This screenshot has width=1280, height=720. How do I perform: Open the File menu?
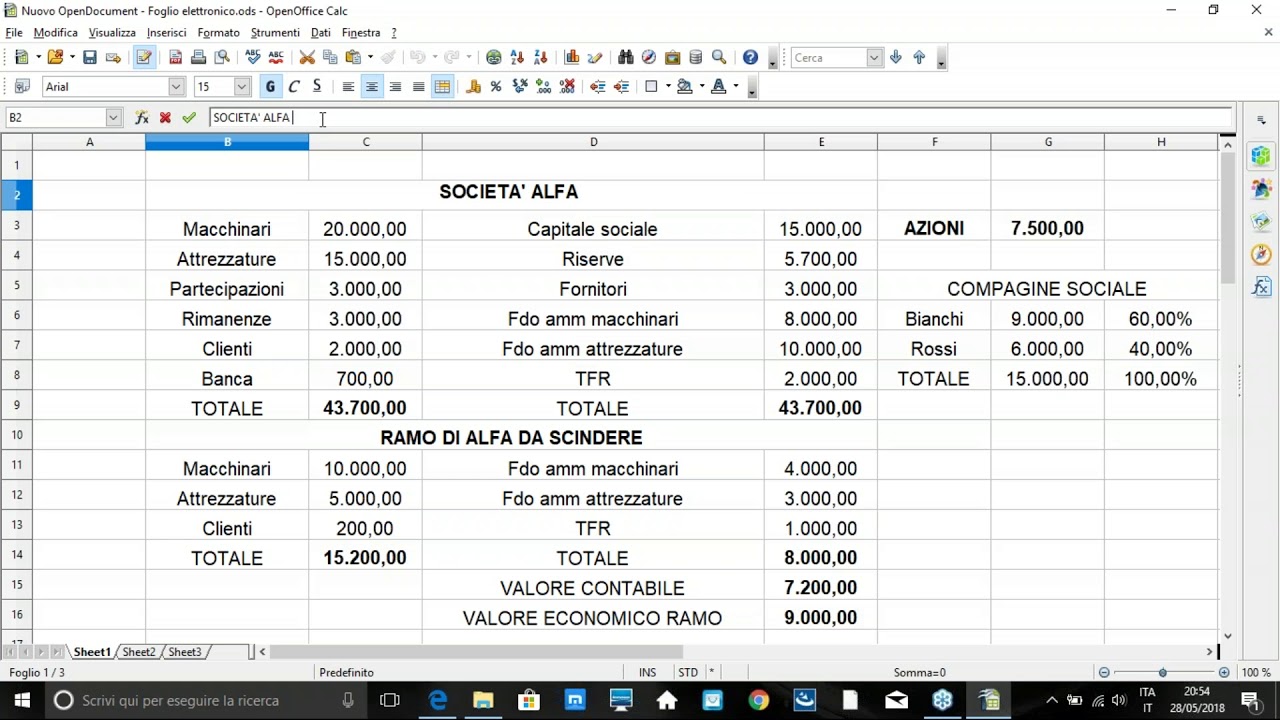pos(14,33)
